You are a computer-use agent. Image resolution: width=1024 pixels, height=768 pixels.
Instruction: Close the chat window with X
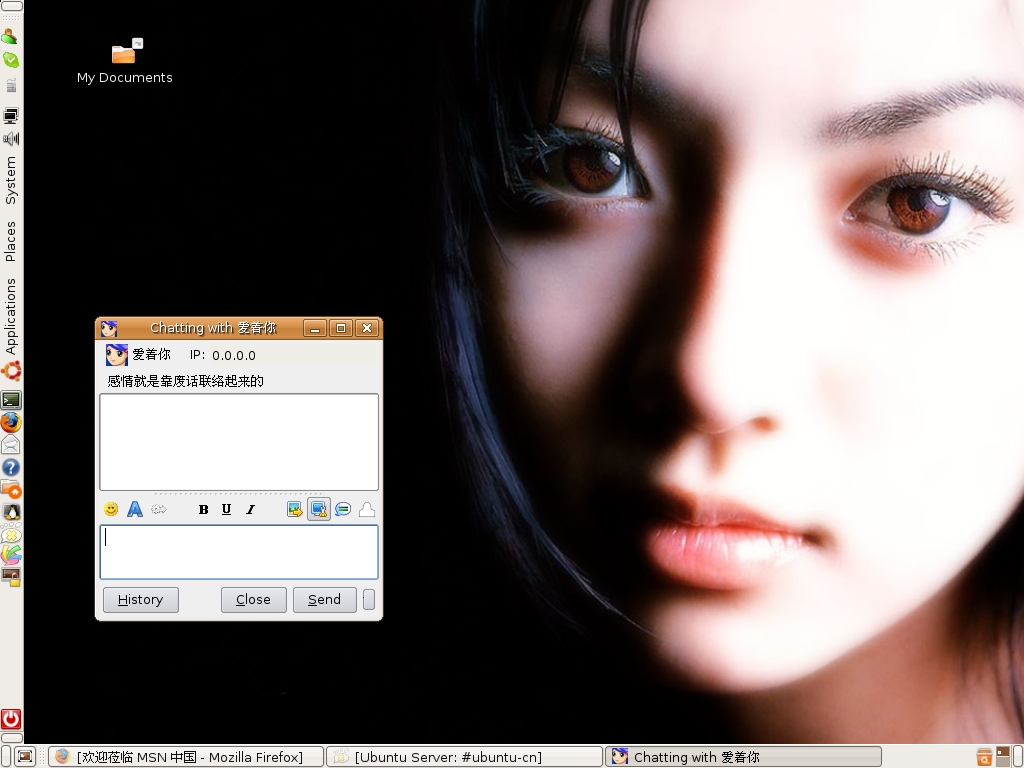tap(367, 328)
